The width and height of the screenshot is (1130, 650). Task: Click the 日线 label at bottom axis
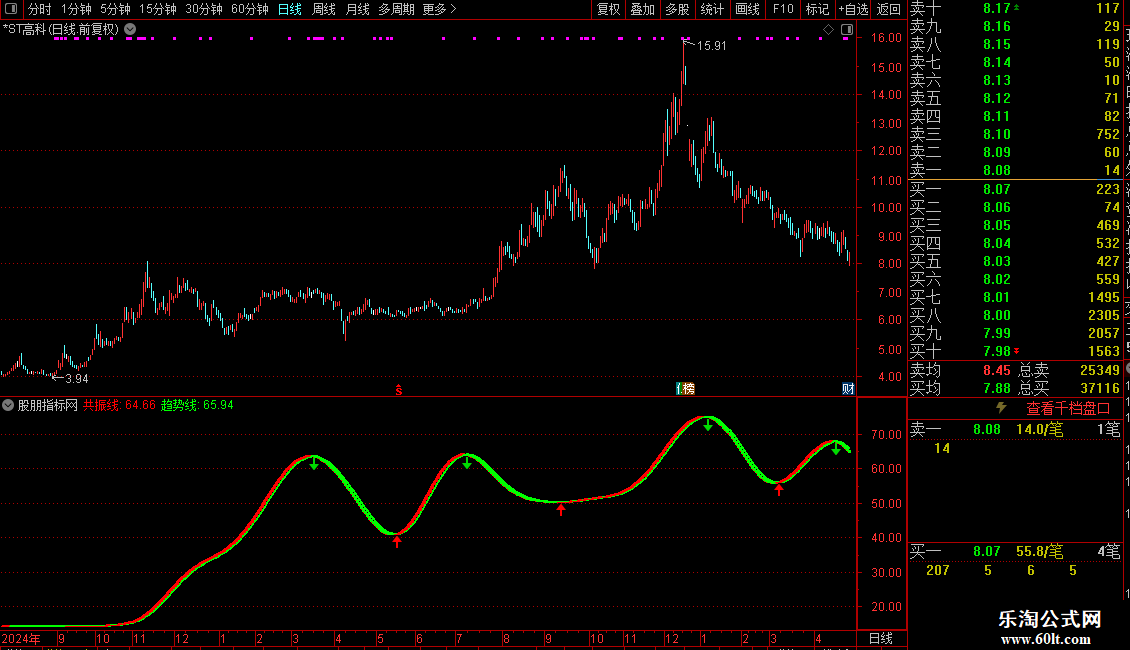[x=881, y=638]
